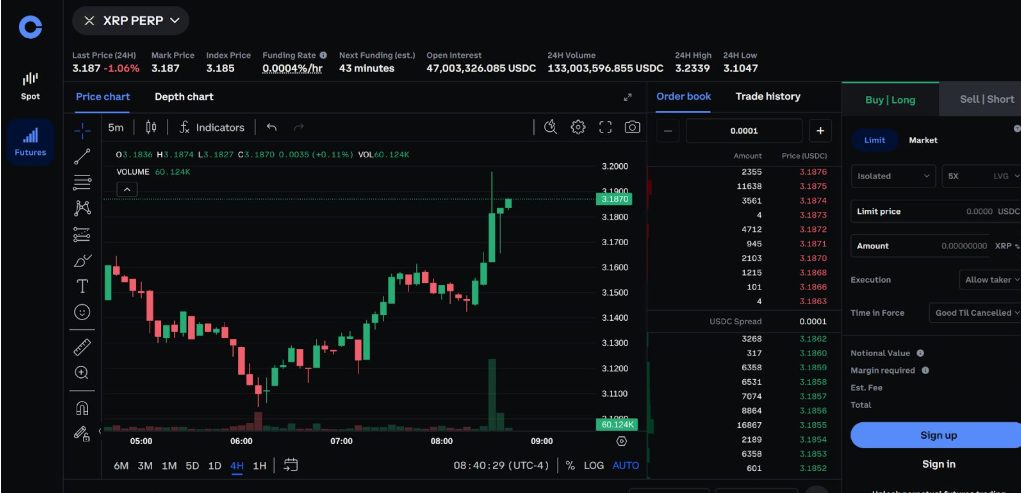The width and height of the screenshot is (1021, 493).
Task: Click the Amount input field
Action: tap(936, 246)
